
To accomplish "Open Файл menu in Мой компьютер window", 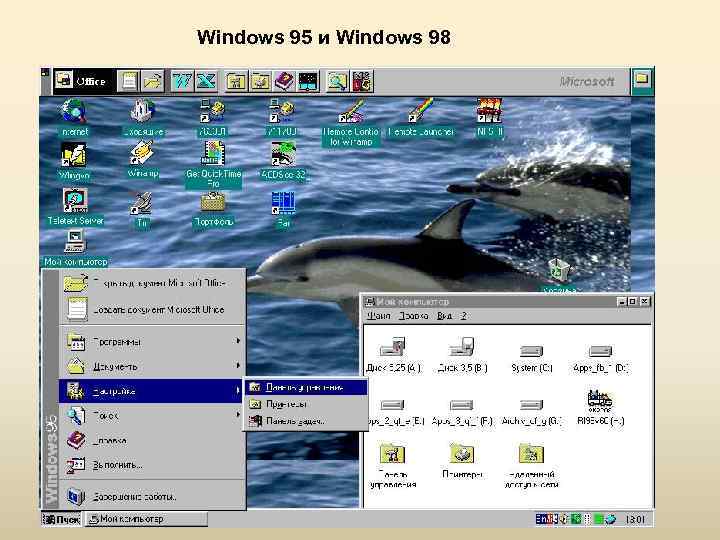I will coord(378,316).
